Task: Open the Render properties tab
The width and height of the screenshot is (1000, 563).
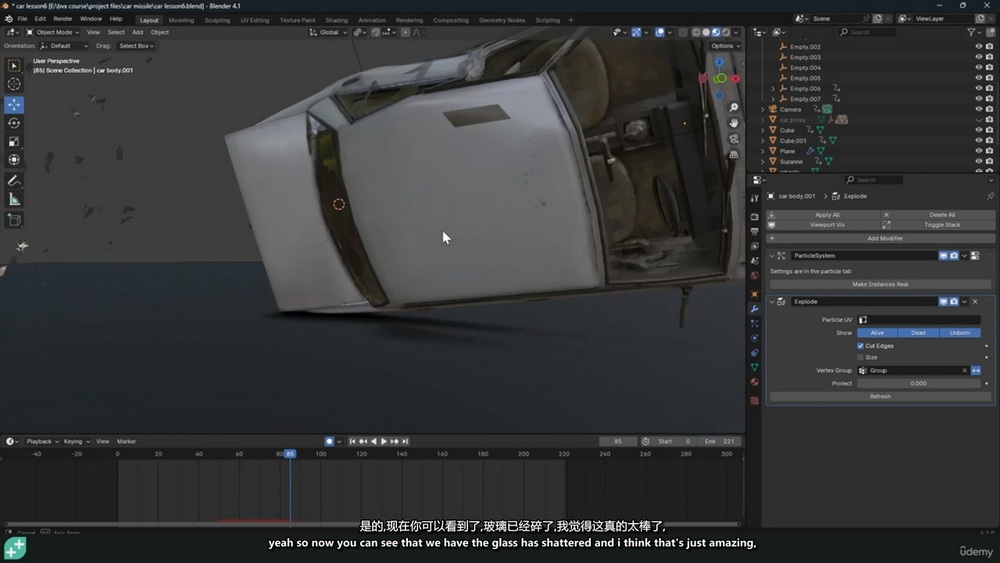Action: pos(754,217)
